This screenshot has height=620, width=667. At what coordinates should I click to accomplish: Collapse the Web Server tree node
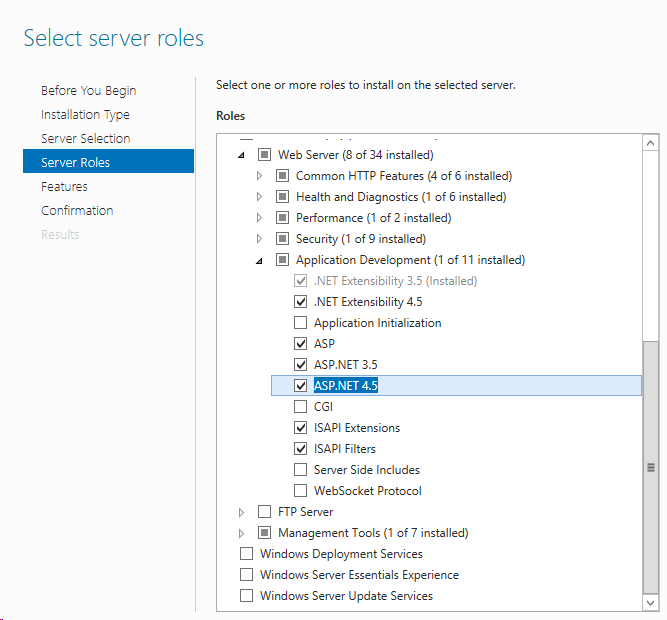coord(241,156)
